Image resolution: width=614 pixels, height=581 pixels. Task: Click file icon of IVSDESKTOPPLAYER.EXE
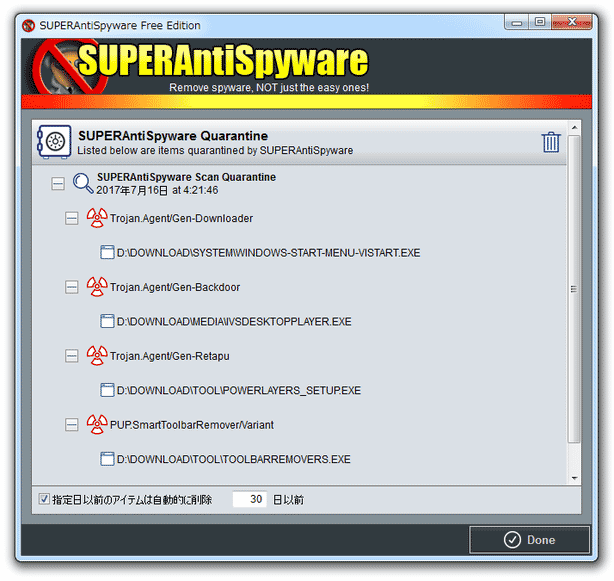pos(107,321)
